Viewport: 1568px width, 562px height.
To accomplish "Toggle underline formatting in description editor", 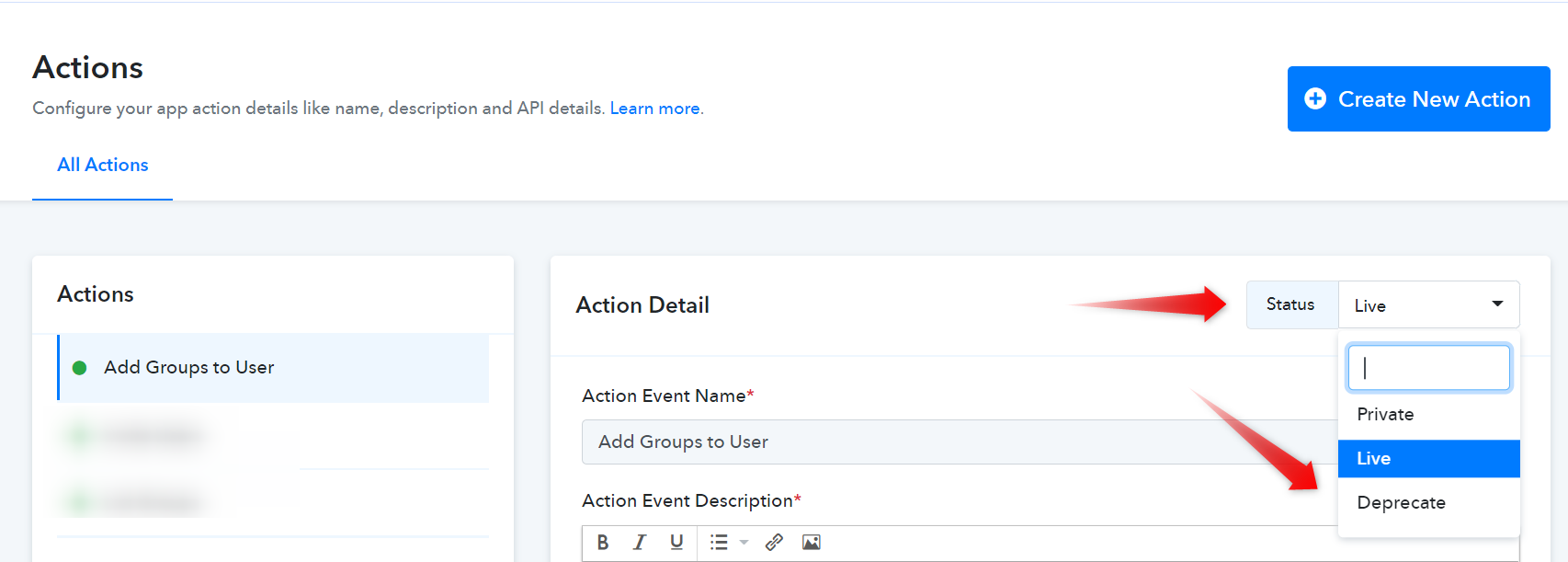I will (x=676, y=543).
